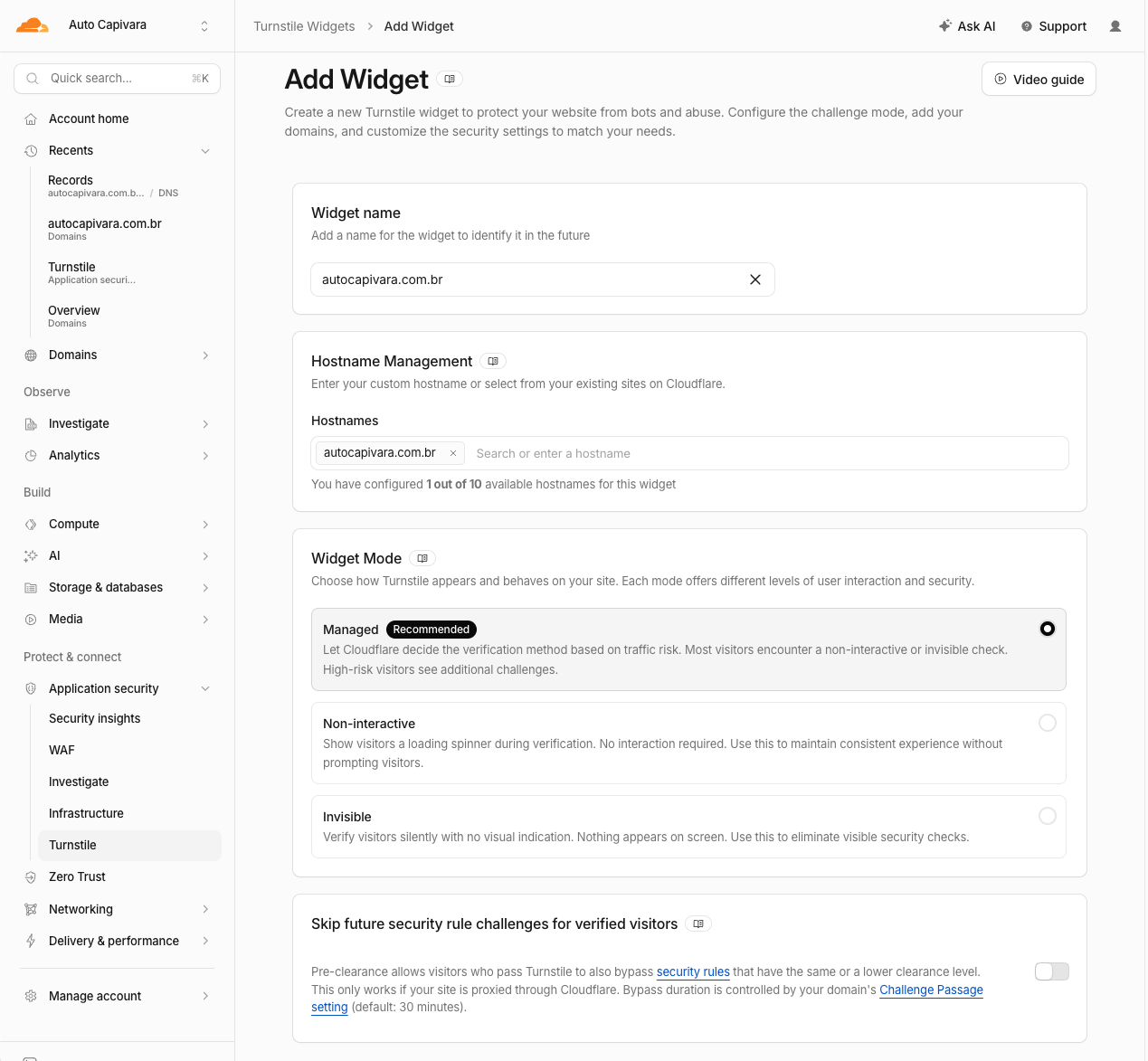Collapse the Recents section chevron
The image size is (1148, 1061).
[205, 151]
